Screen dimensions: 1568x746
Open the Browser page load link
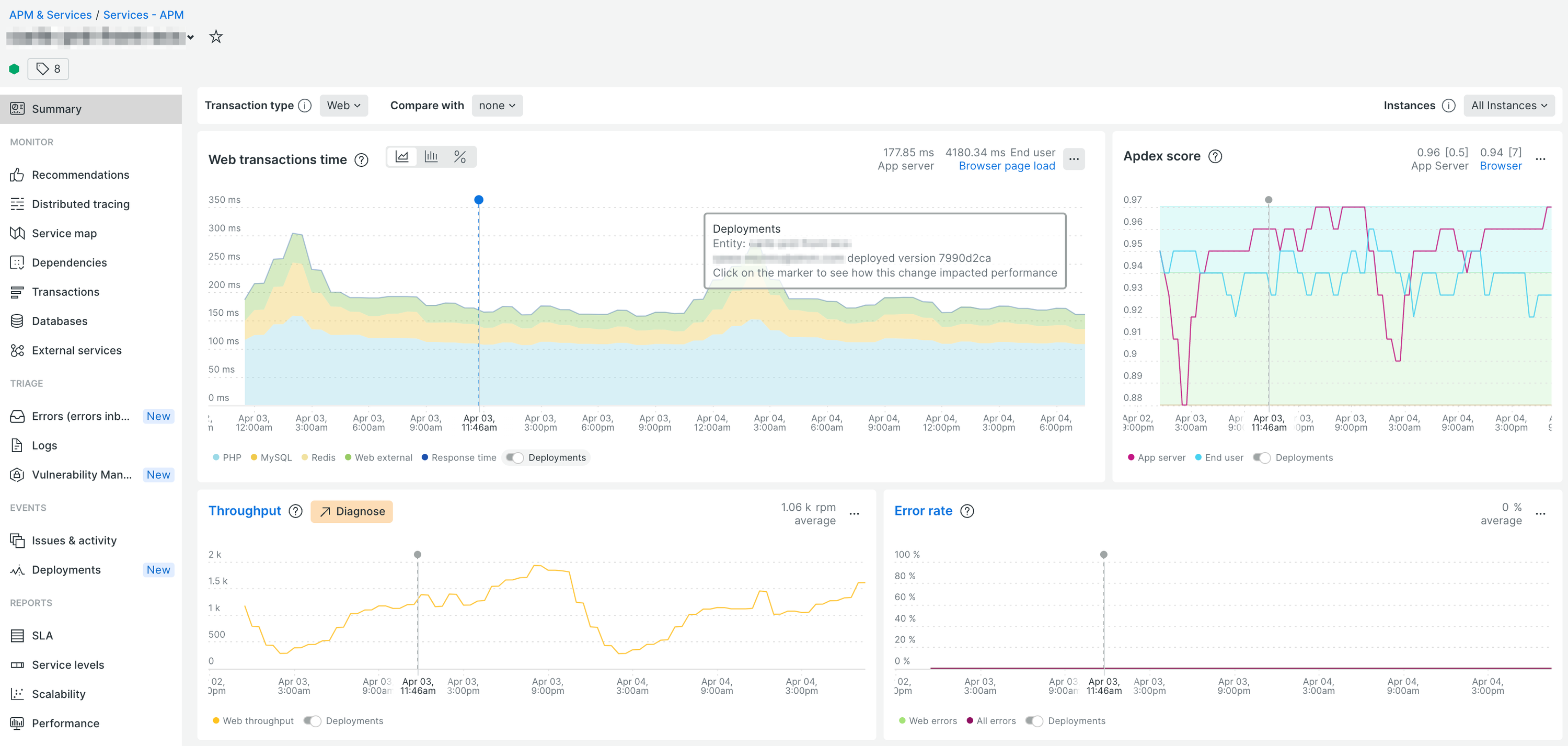(1006, 166)
